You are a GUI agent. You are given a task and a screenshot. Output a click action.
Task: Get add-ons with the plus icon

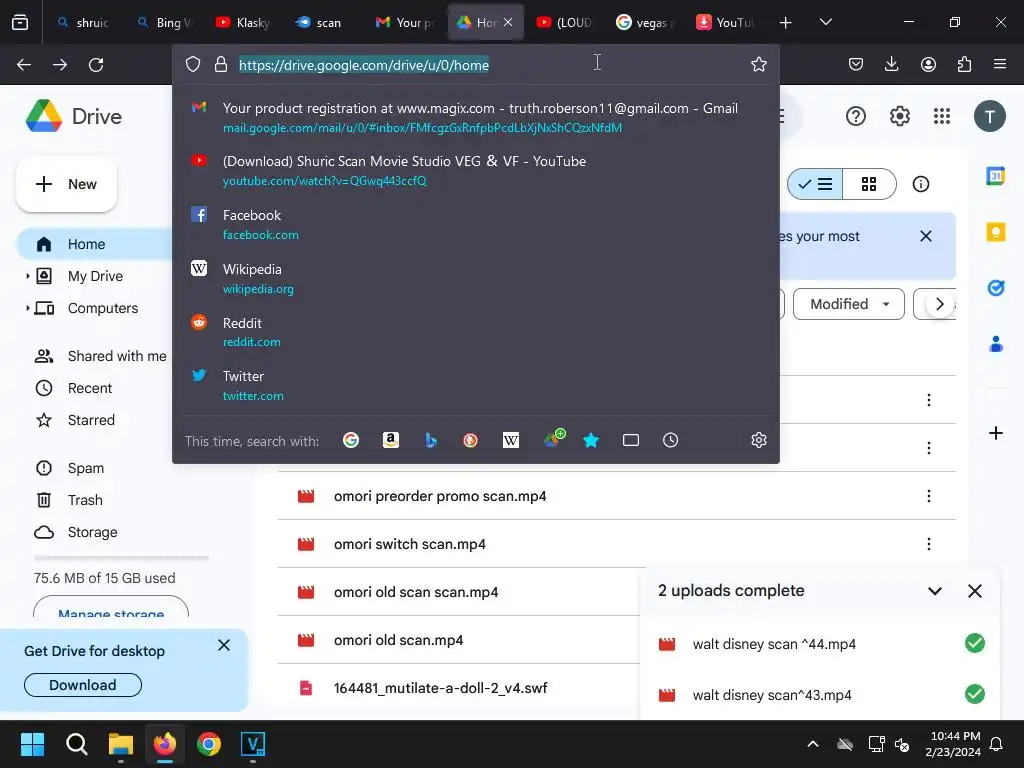click(995, 433)
